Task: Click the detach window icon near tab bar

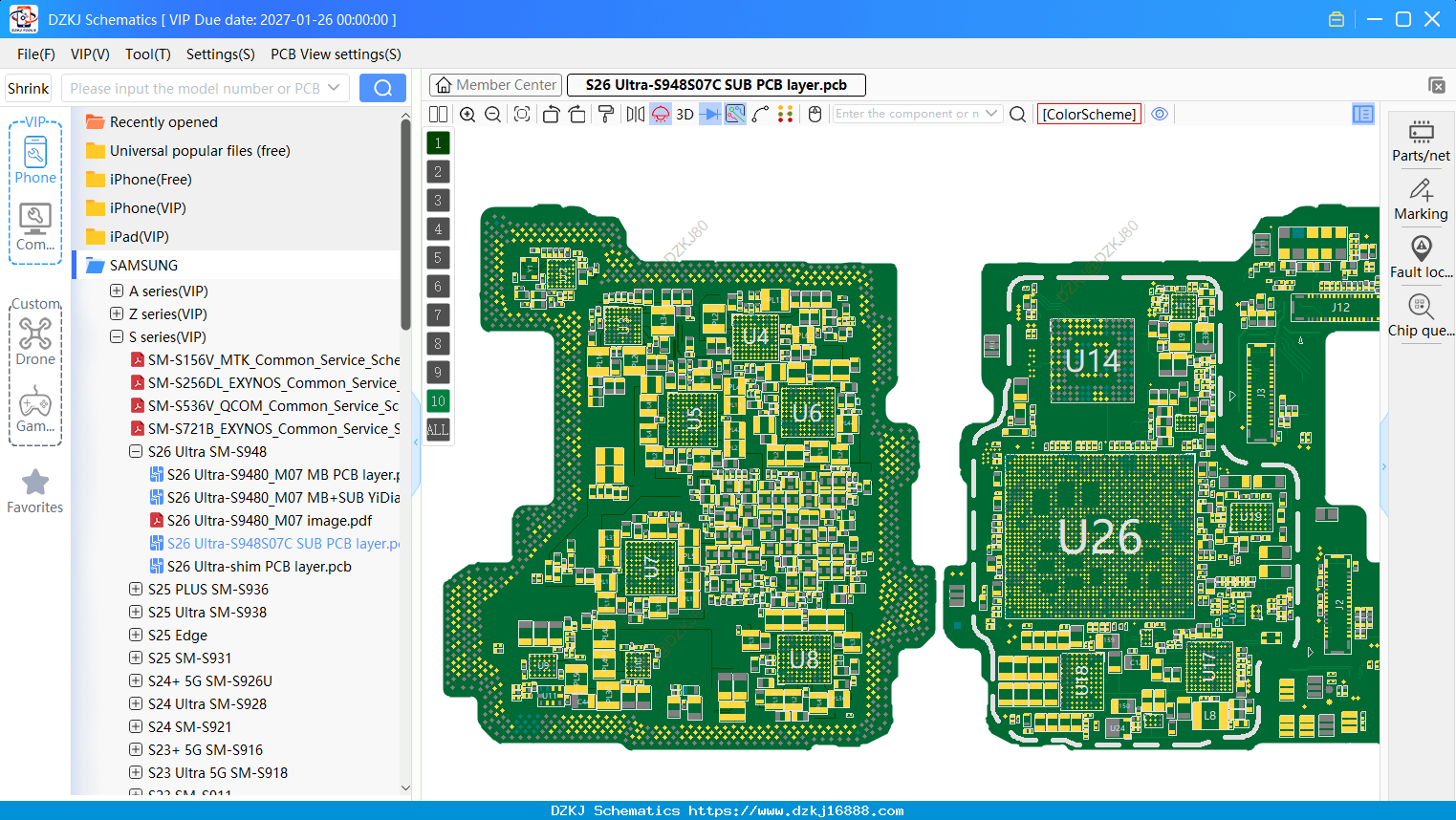Action: click(x=1436, y=85)
